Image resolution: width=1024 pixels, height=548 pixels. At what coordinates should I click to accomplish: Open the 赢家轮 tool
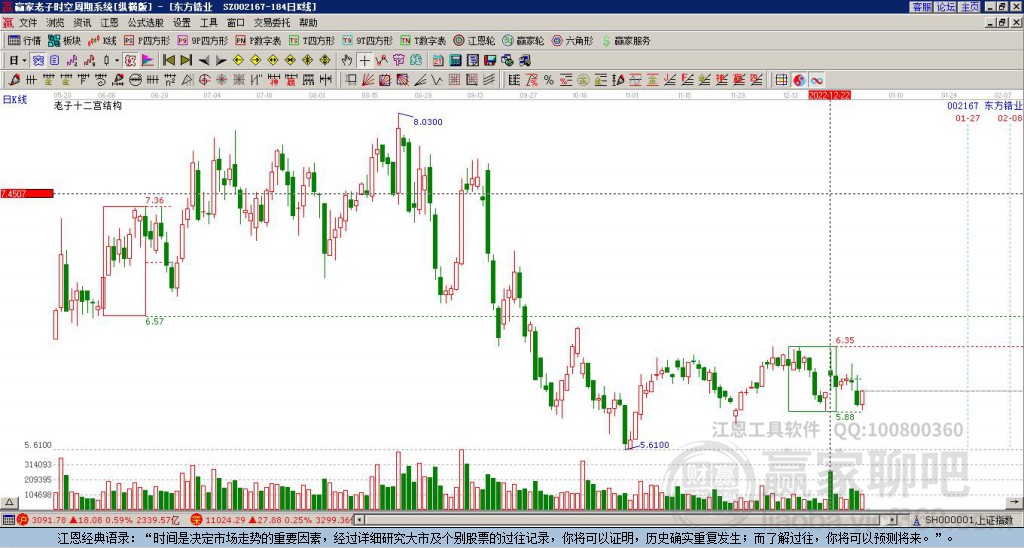(523, 41)
